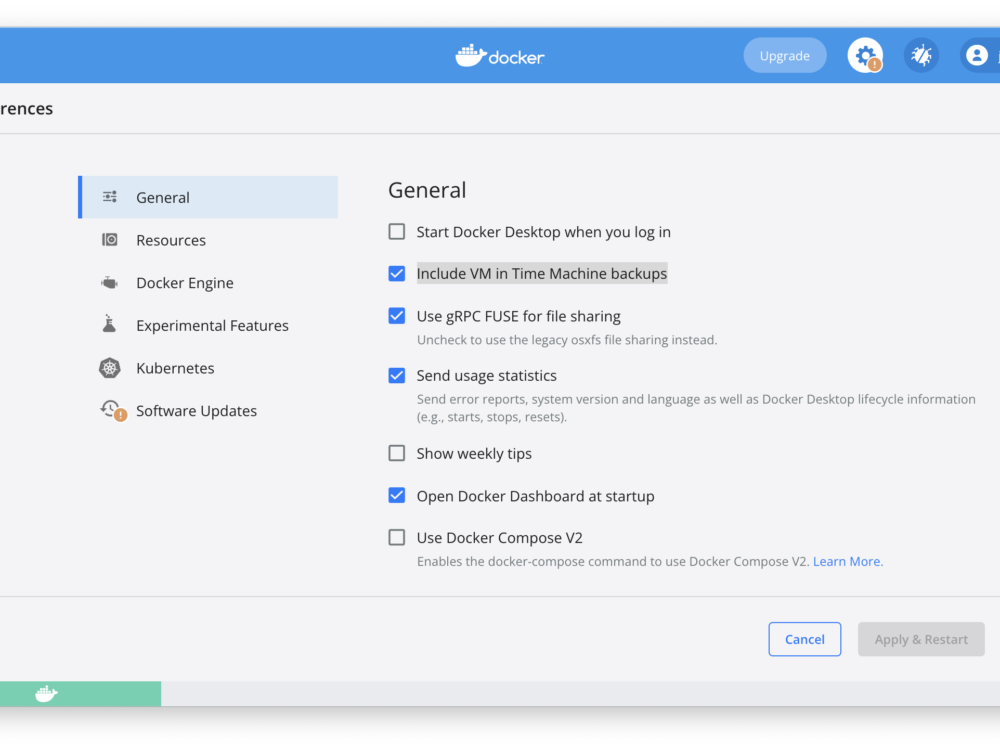Click the whale status icon in bottom bar
1000x750 pixels.
(x=46, y=693)
